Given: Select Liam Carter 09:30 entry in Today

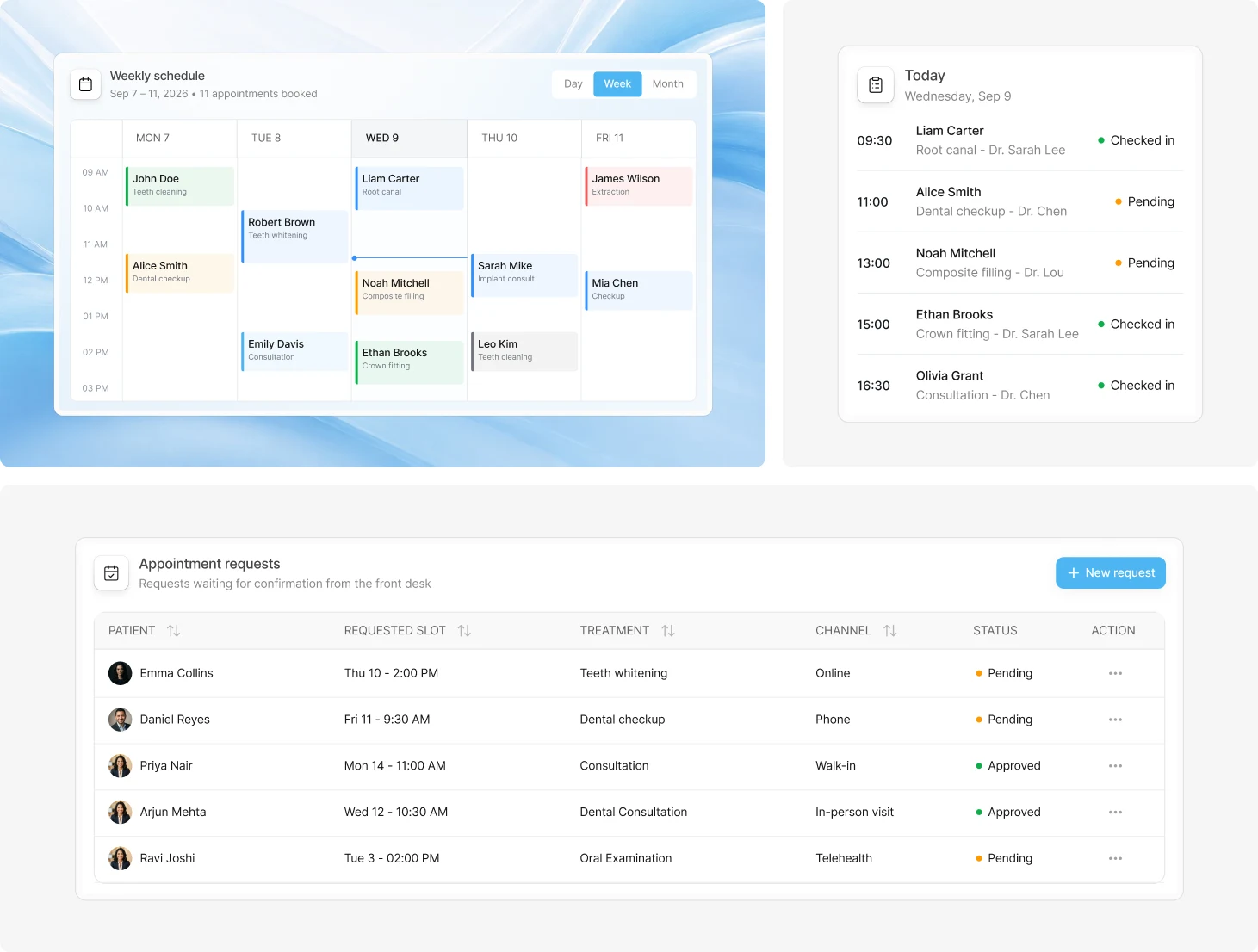Looking at the screenshot, I should [x=1019, y=140].
